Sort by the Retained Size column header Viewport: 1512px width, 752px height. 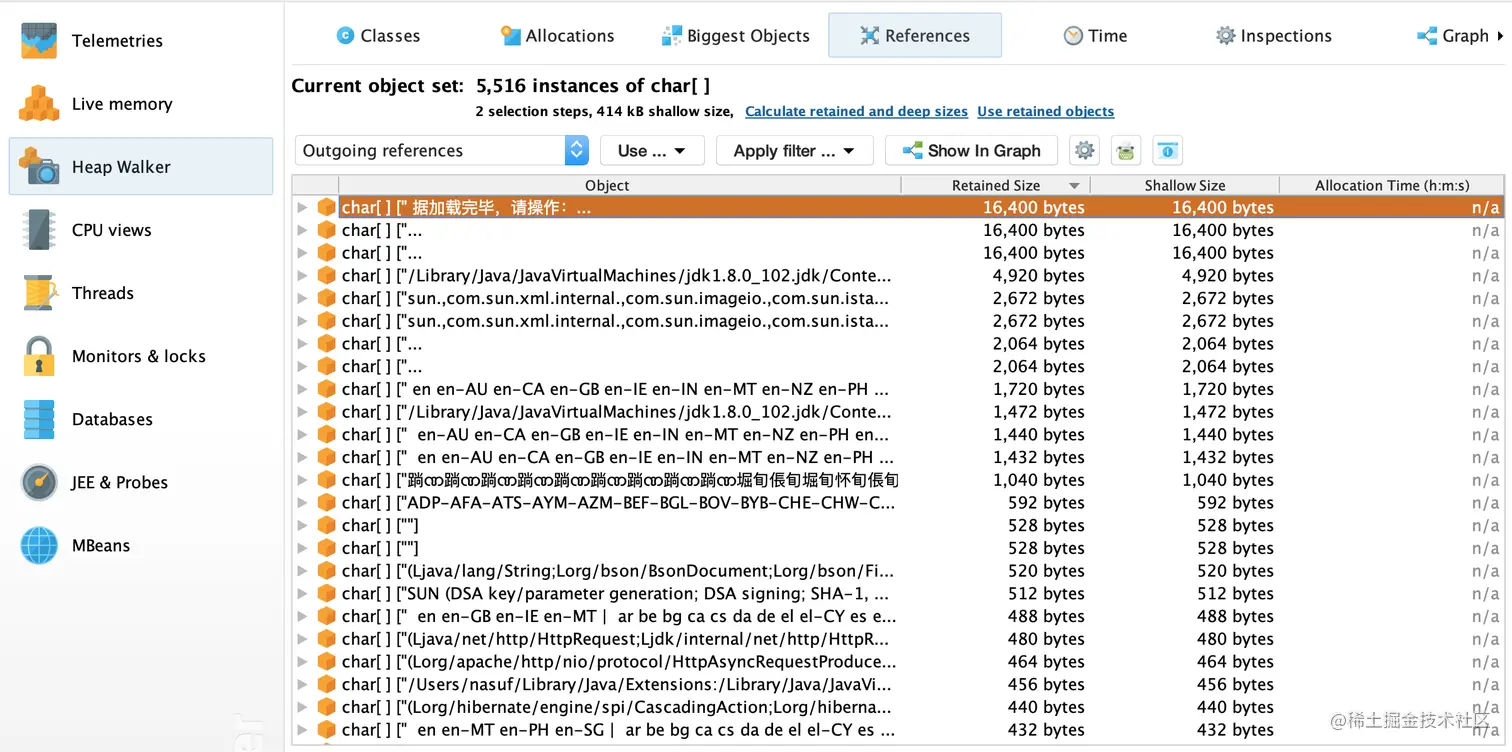996,185
